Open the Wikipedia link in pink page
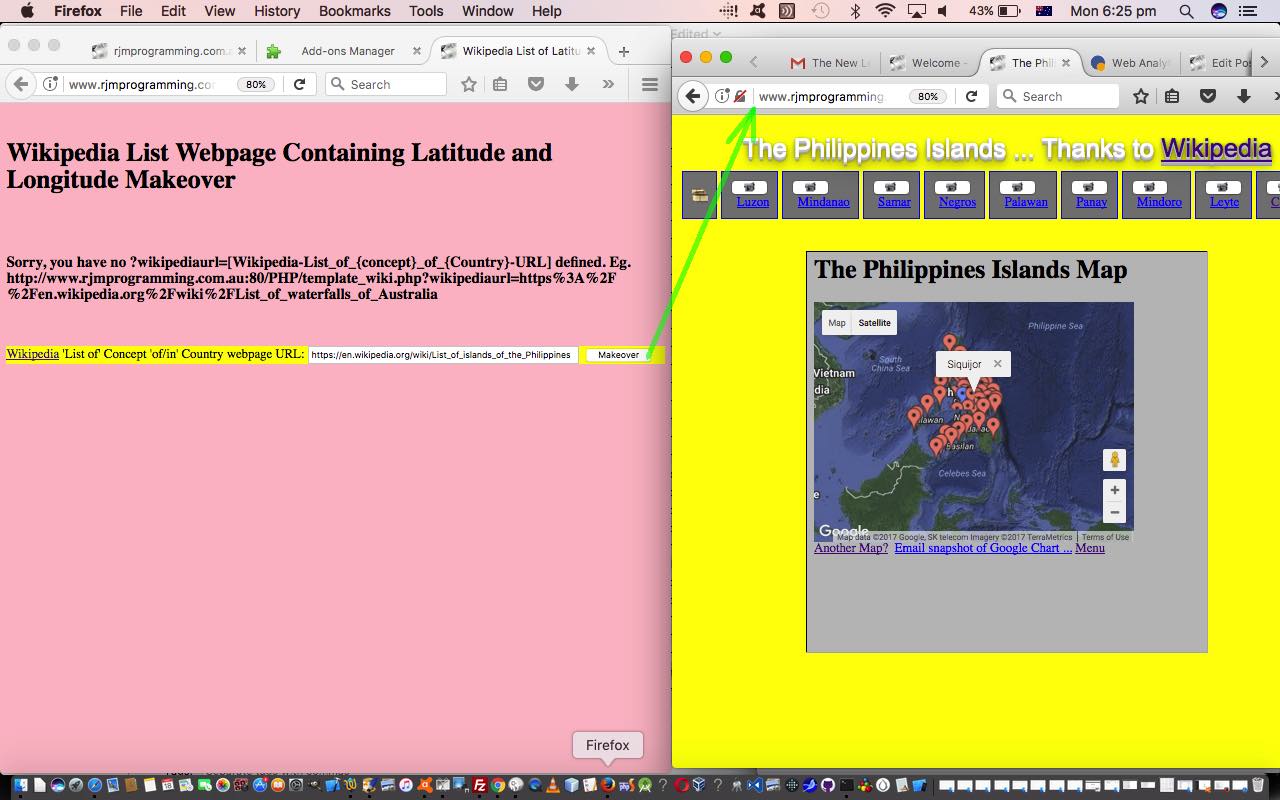The width and height of the screenshot is (1280, 800). click(x=32, y=354)
